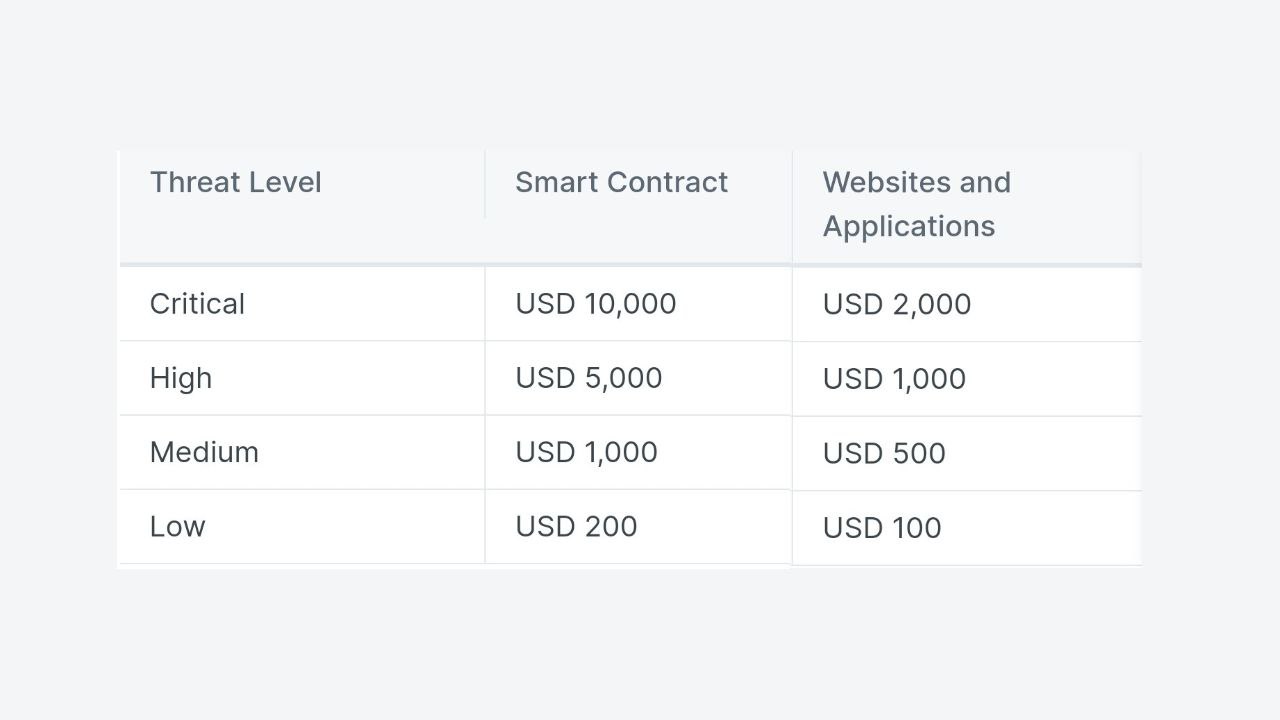Screen dimensions: 1280x720
Task: Select the USD 2,000 cell
Action: pos(966,305)
